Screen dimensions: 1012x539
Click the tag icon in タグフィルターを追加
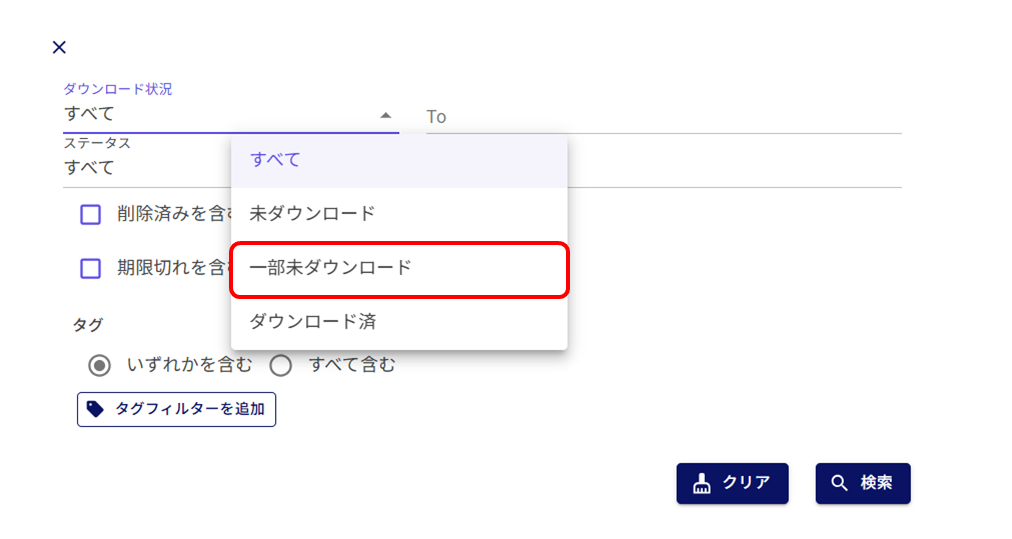pyautogui.click(x=95, y=409)
